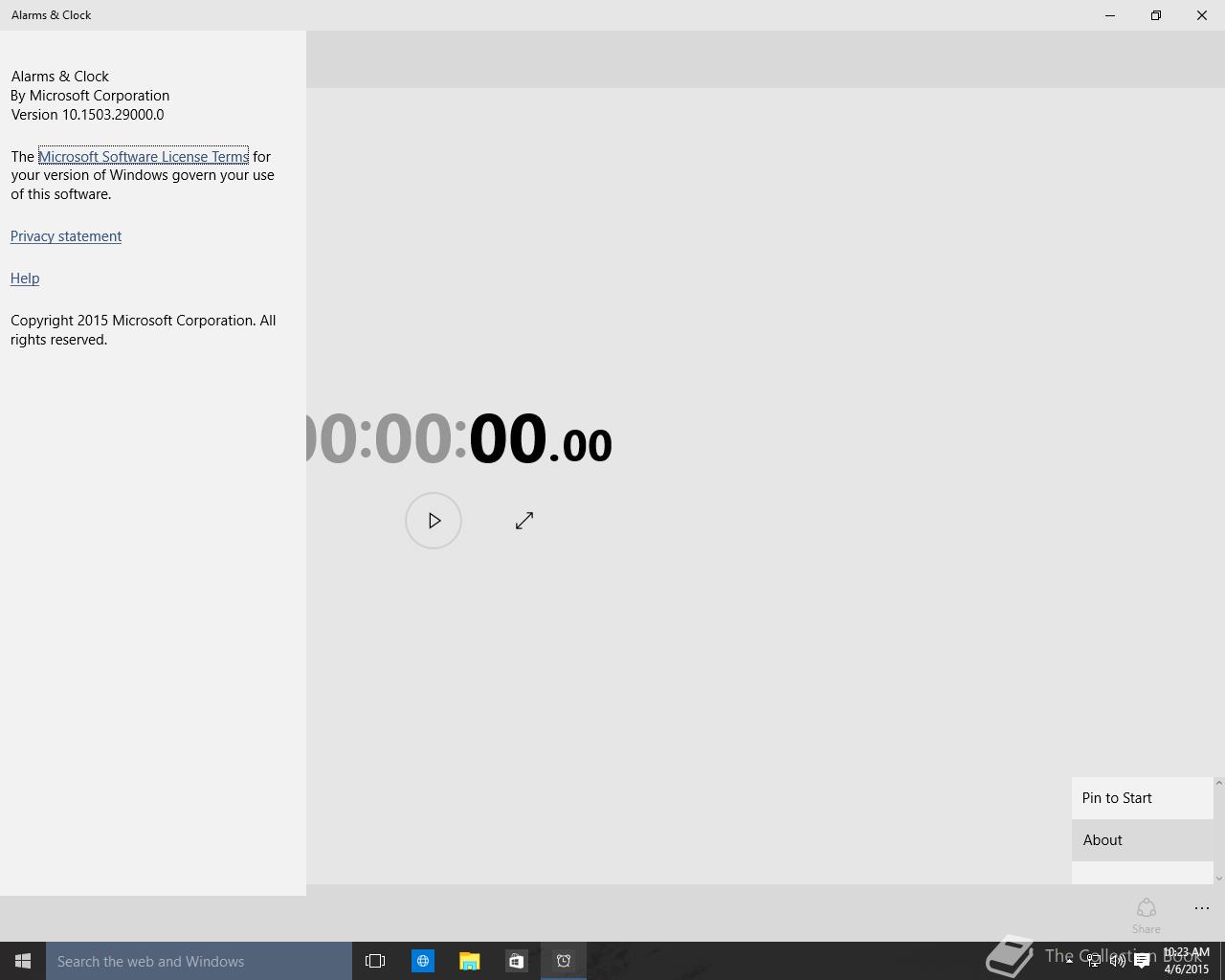Open the Microsoft Software License Terms link

click(144, 156)
